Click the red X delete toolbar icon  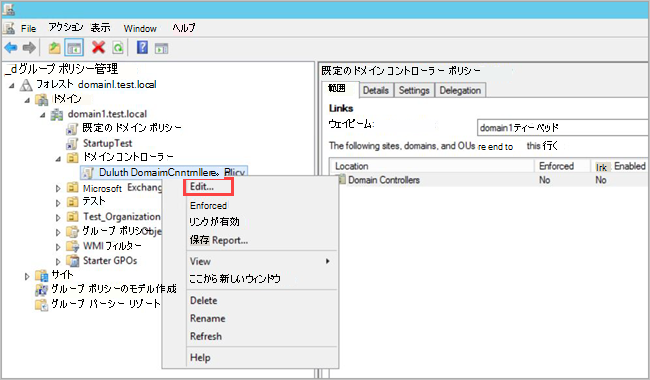pos(98,48)
